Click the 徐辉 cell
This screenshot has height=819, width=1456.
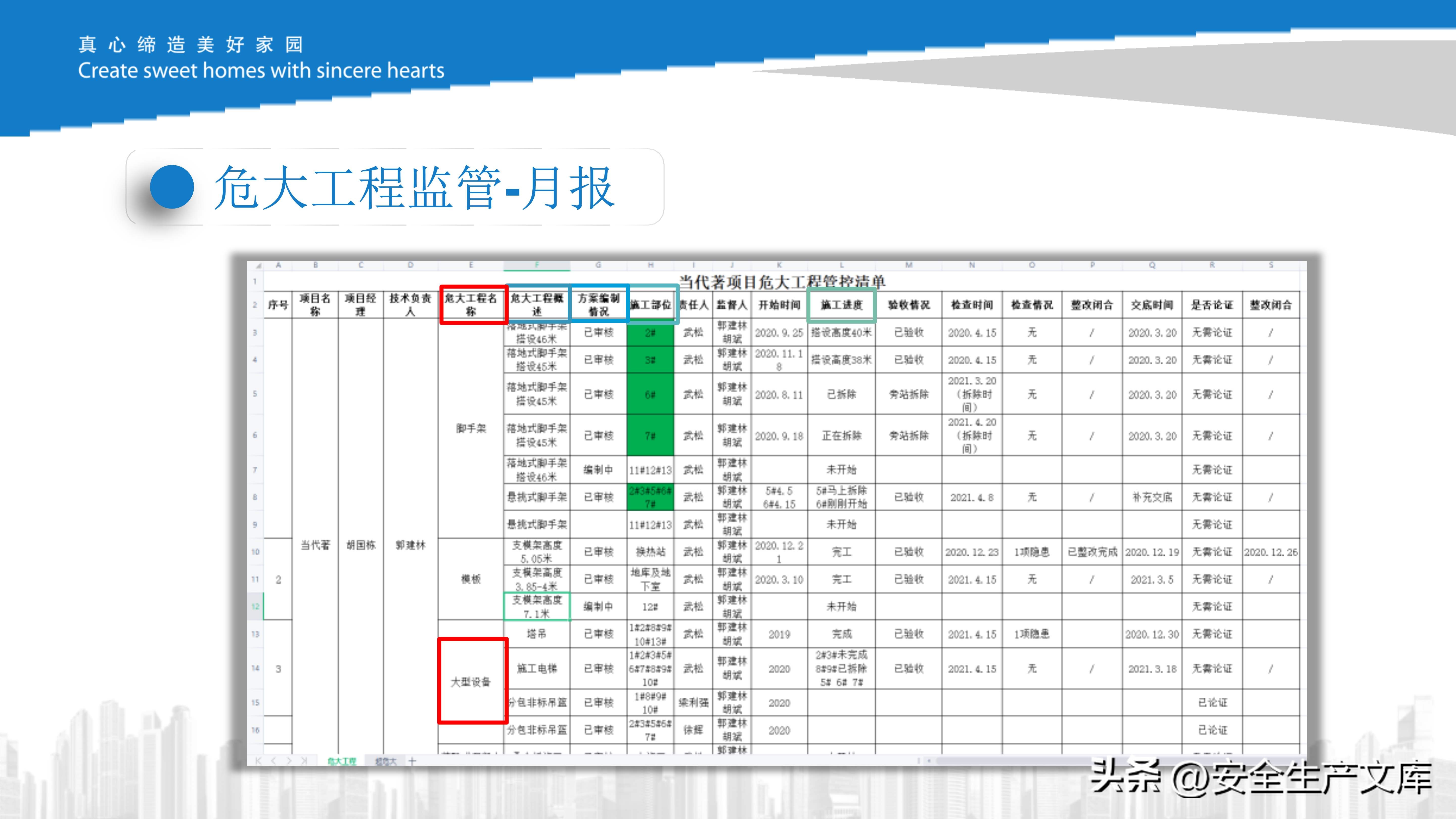click(694, 730)
